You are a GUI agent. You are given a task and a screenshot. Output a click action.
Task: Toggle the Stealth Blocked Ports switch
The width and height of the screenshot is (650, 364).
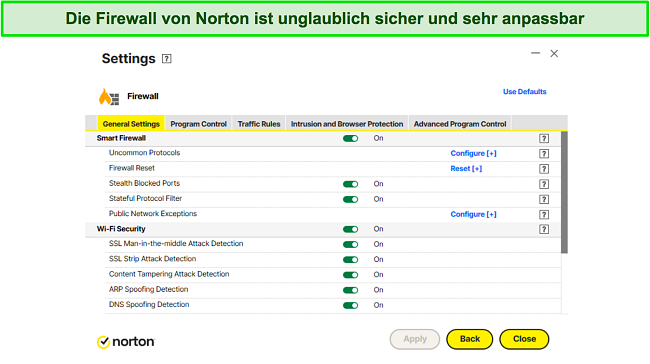point(350,184)
